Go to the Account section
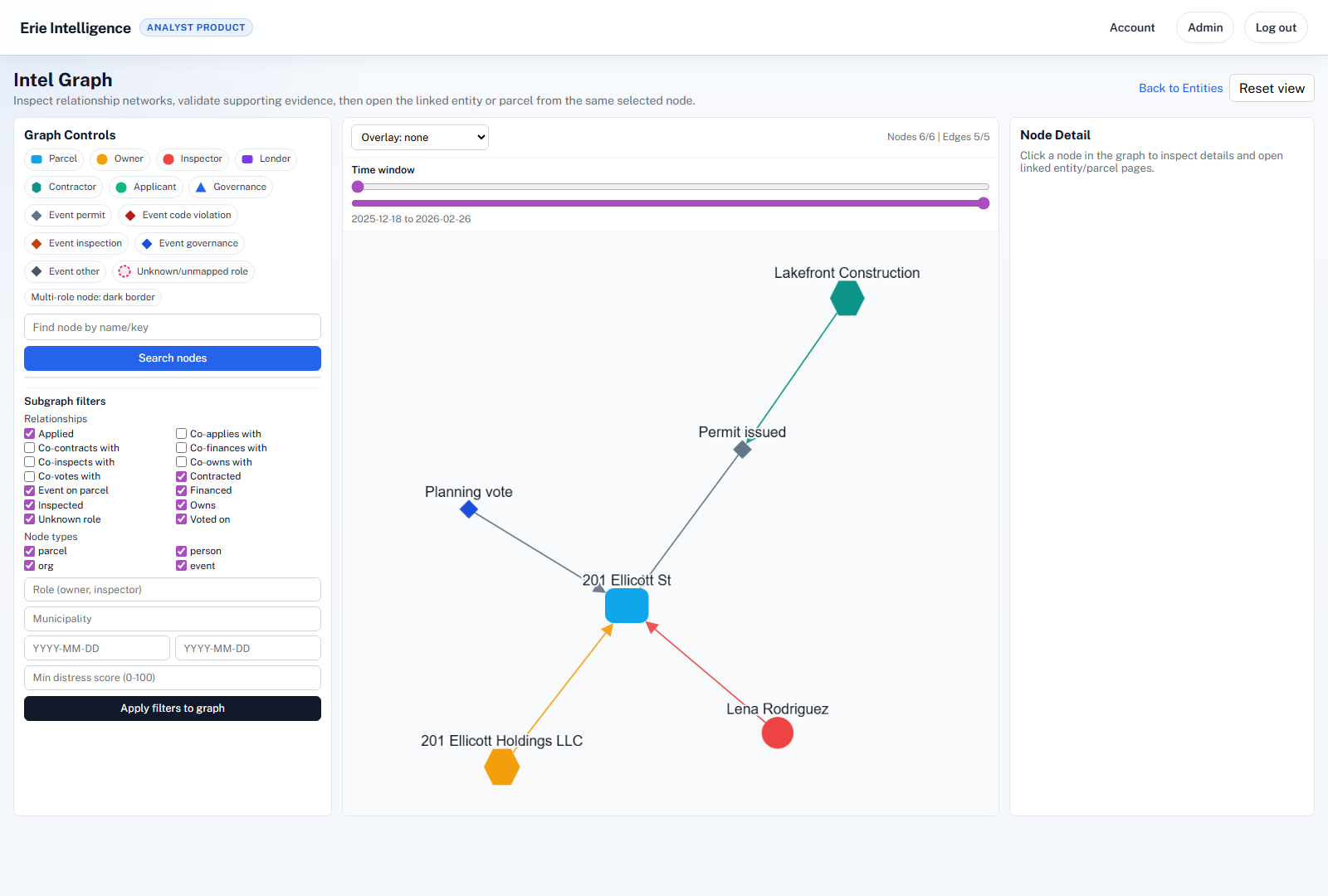1328x896 pixels. (1131, 27)
